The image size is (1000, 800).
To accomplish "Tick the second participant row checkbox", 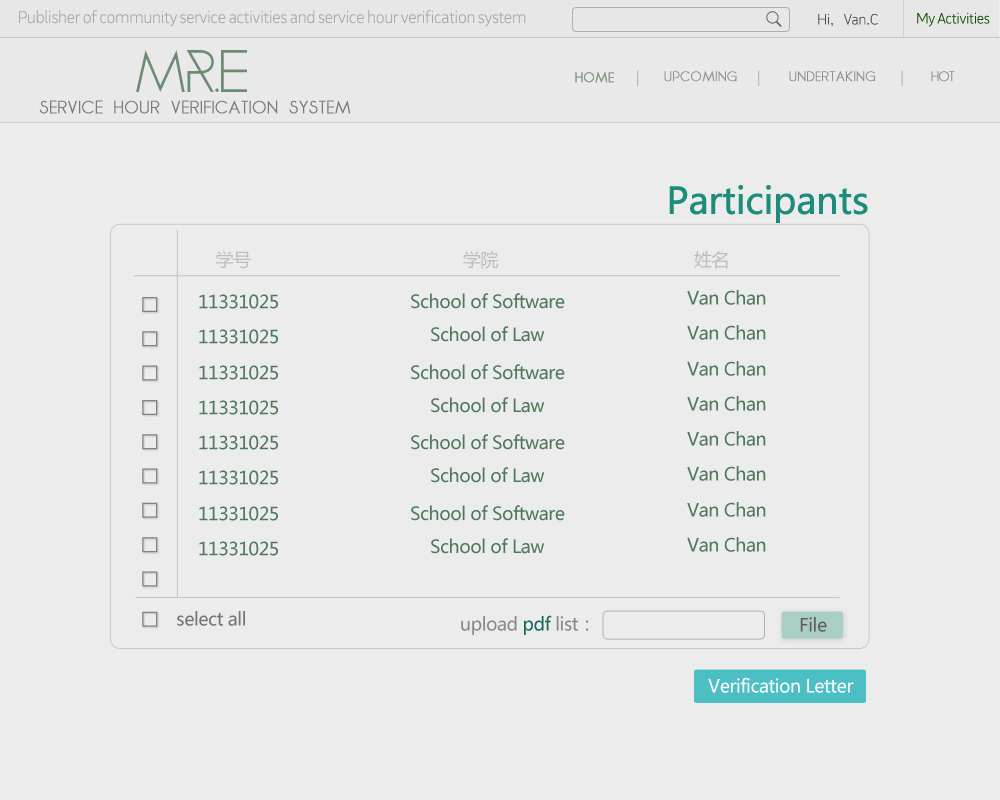I will pos(150,338).
